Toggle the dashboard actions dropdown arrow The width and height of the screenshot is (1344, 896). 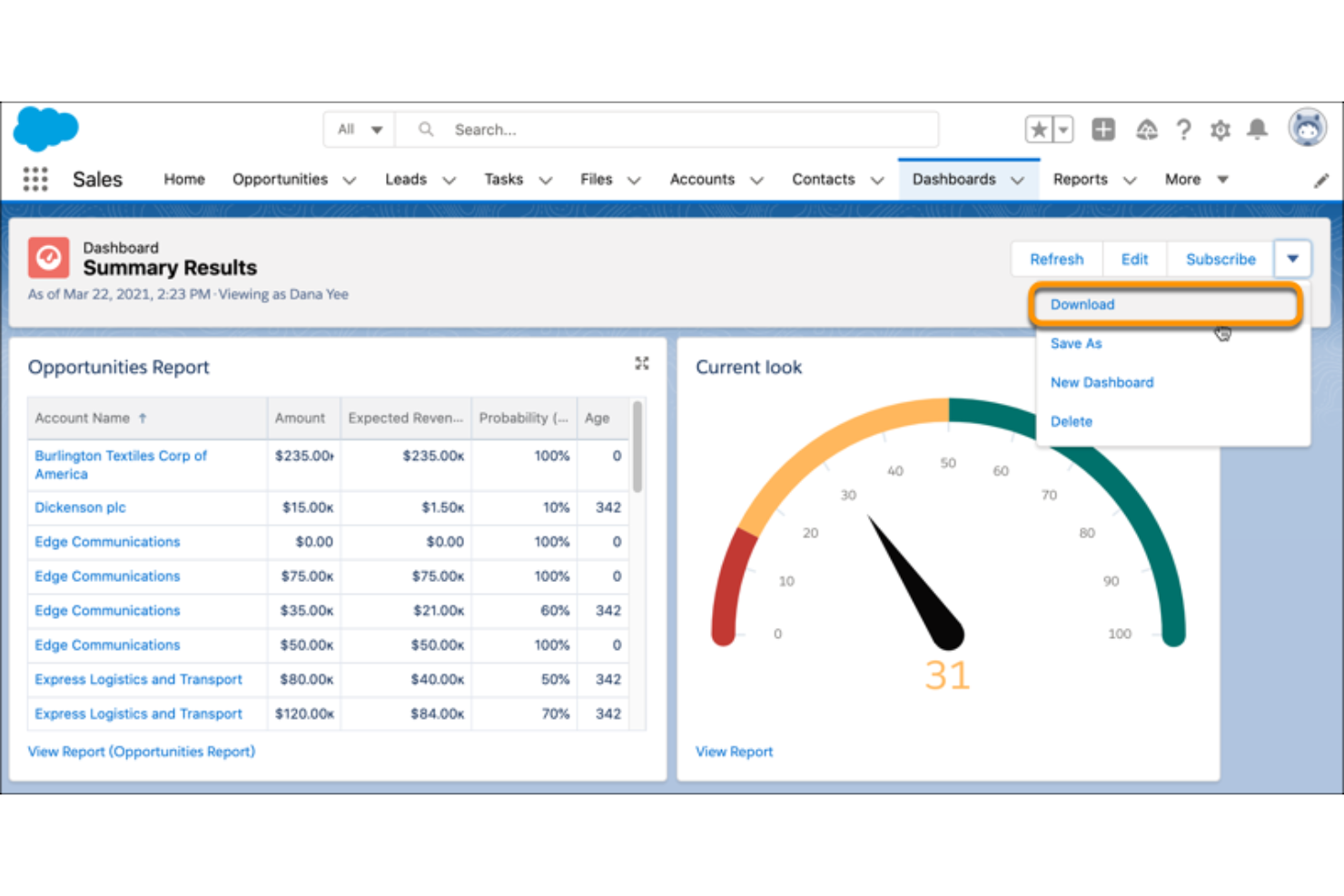click(x=1292, y=259)
